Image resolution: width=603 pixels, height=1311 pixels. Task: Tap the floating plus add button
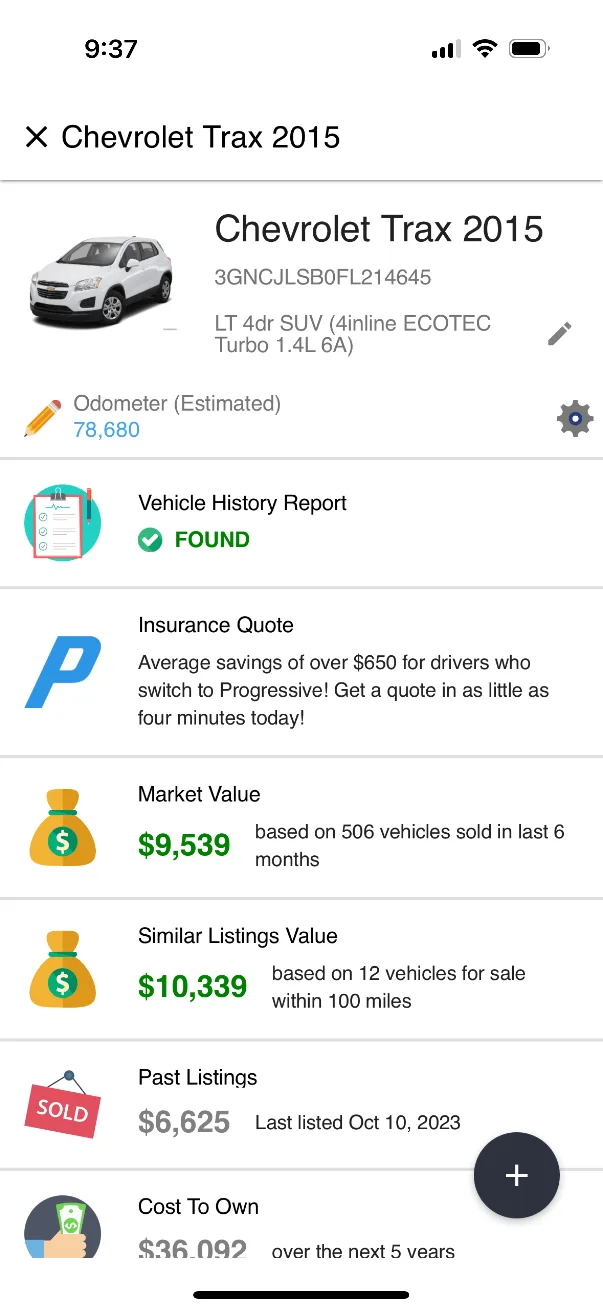[516, 1176]
